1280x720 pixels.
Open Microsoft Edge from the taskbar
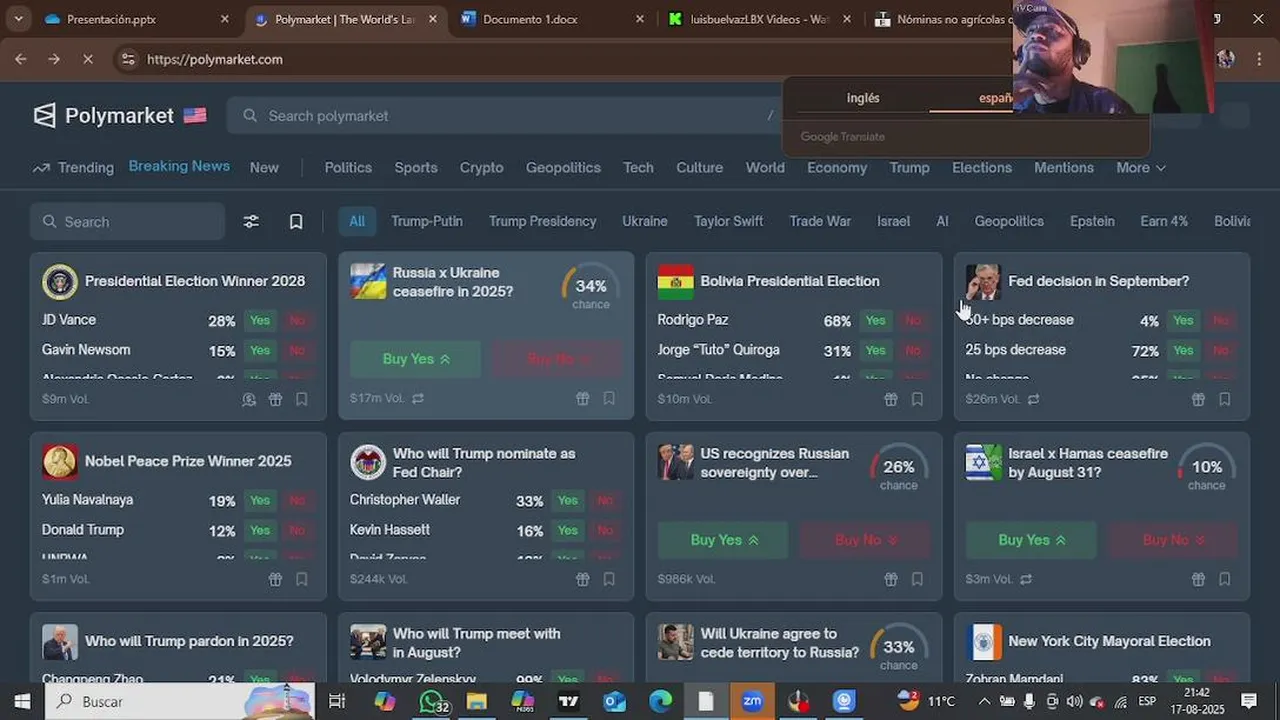[660, 701]
